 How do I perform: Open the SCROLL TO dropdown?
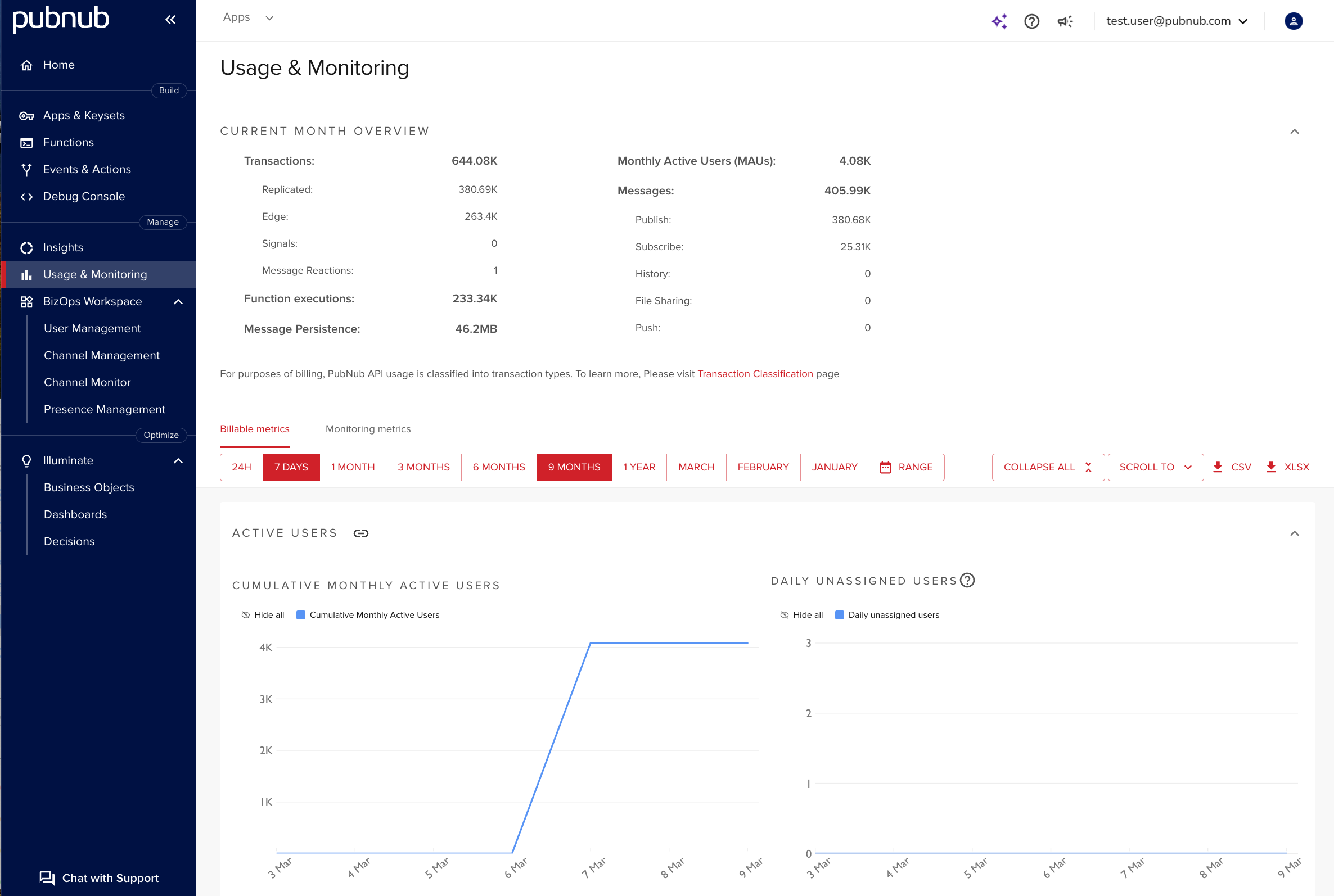pyautogui.click(x=1155, y=467)
